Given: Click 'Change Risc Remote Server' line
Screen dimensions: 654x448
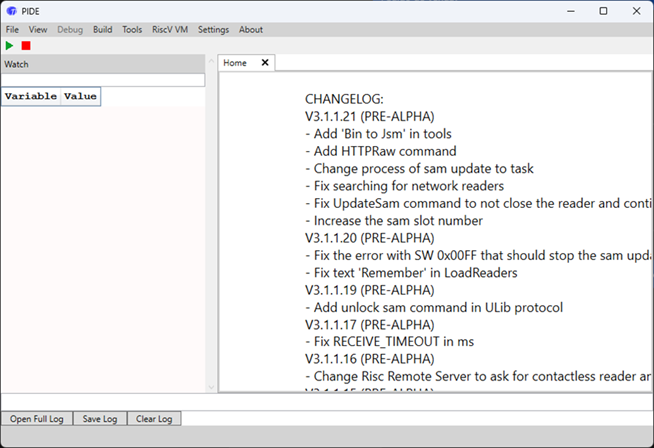Looking at the screenshot, I should pyautogui.click(x=478, y=376).
